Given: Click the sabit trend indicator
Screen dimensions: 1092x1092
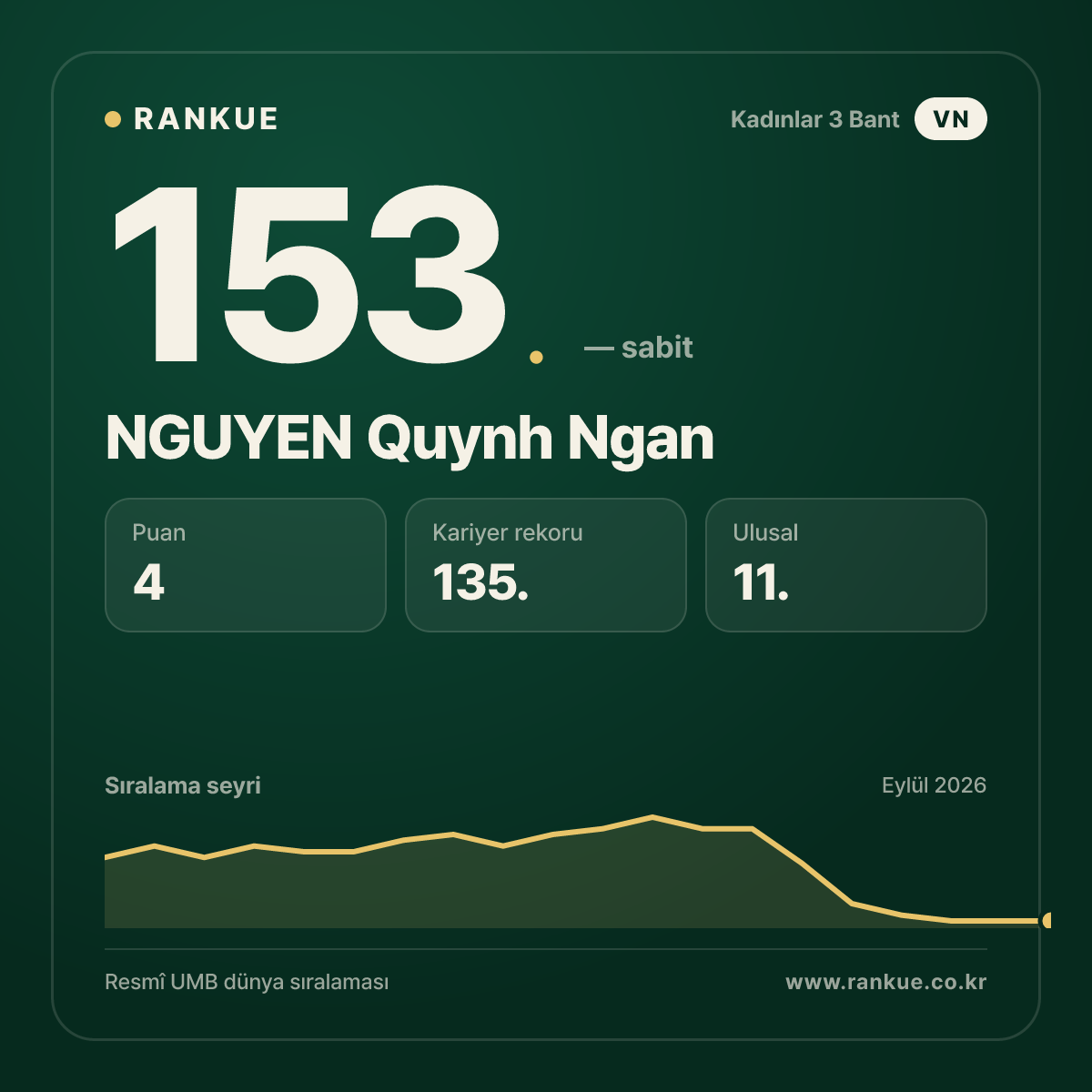Looking at the screenshot, I should [639, 348].
